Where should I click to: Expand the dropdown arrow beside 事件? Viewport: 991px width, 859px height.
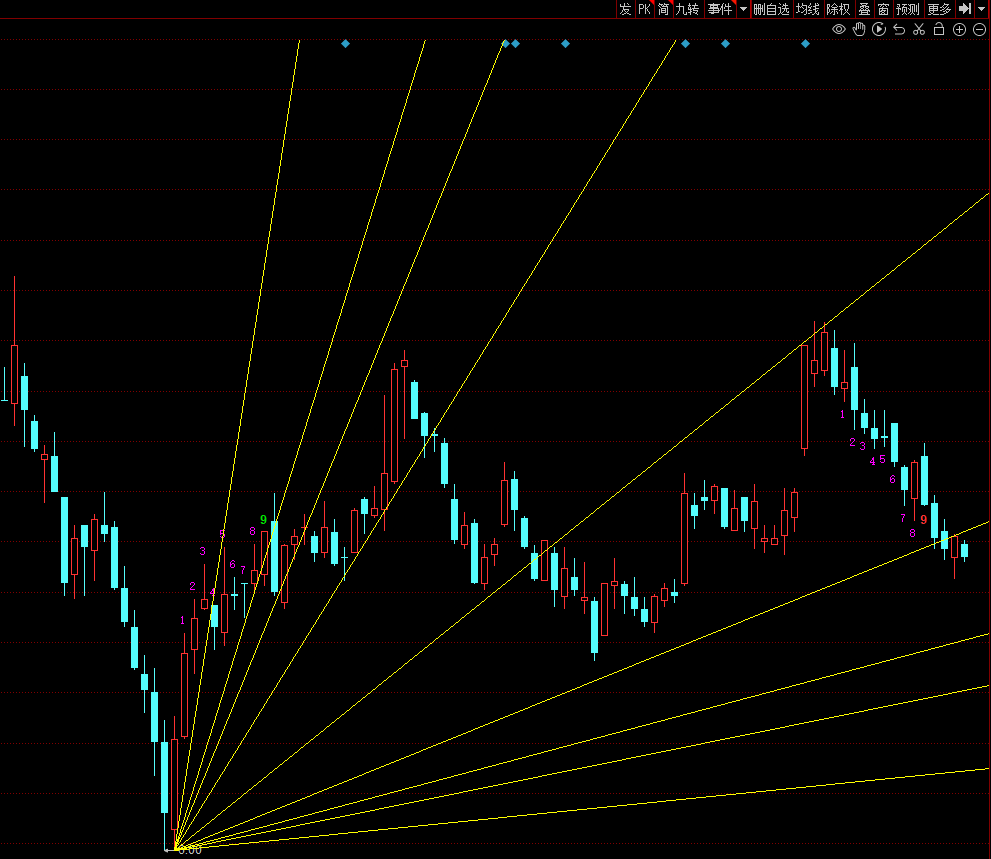743,9
